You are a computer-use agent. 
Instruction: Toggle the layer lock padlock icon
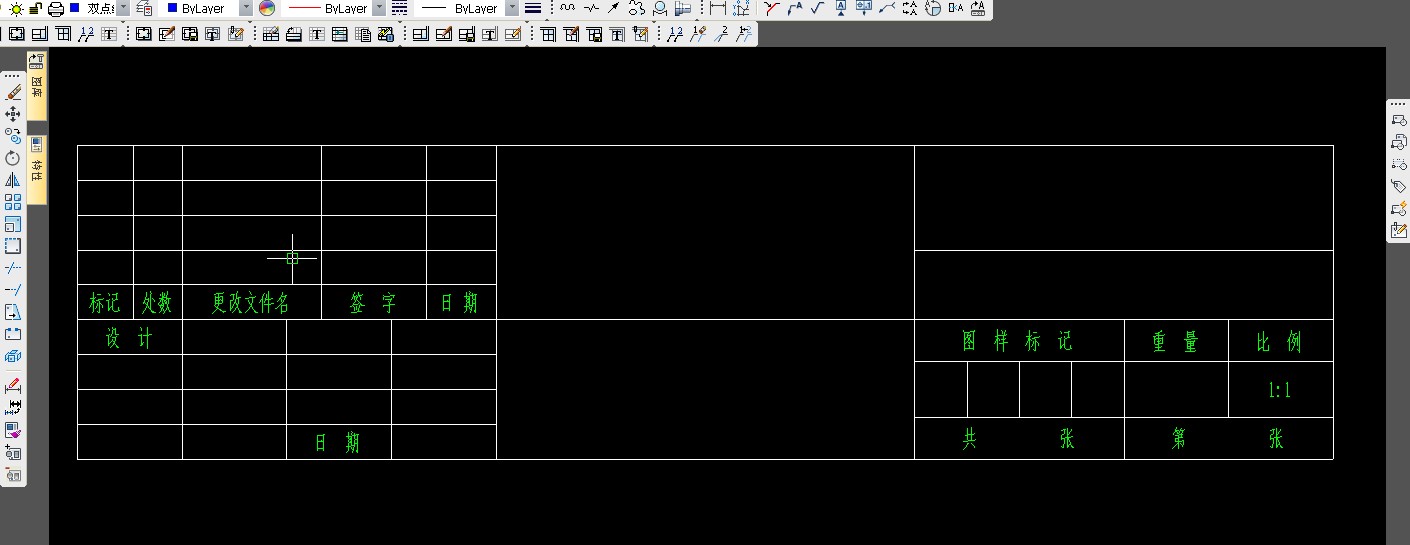tap(35, 8)
